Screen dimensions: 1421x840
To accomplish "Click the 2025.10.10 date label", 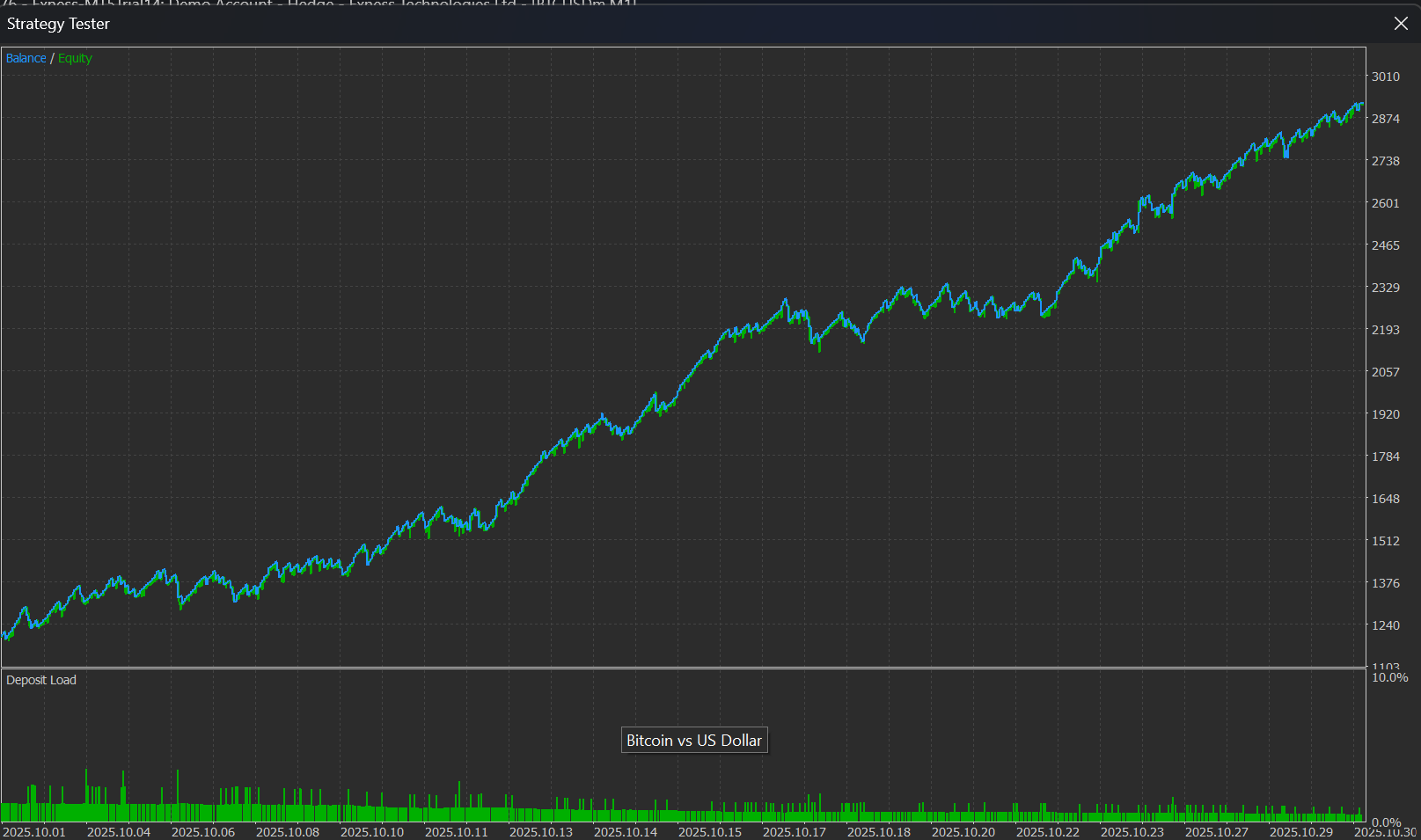I will click(x=372, y=832).
